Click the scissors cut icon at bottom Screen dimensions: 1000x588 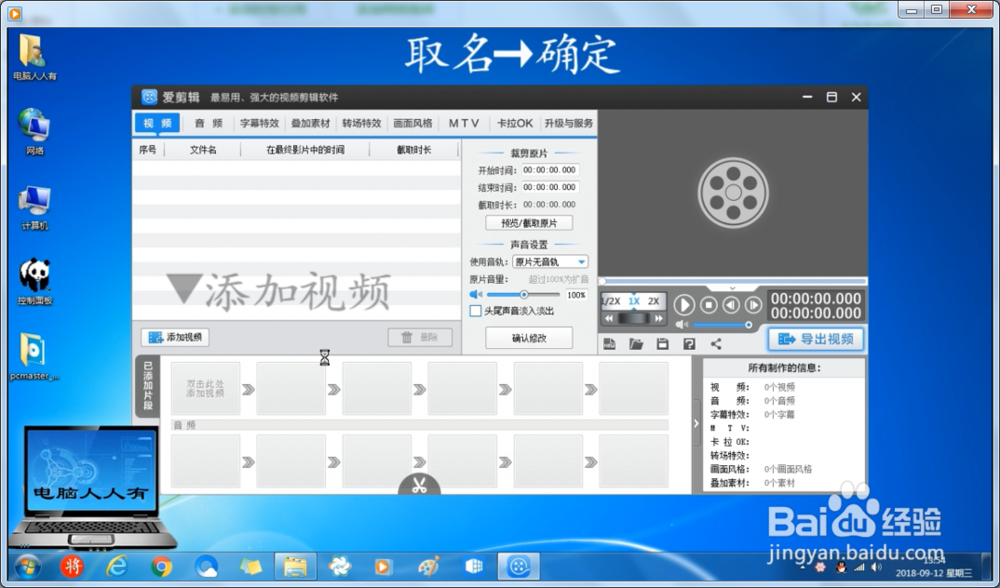(419, 485)
